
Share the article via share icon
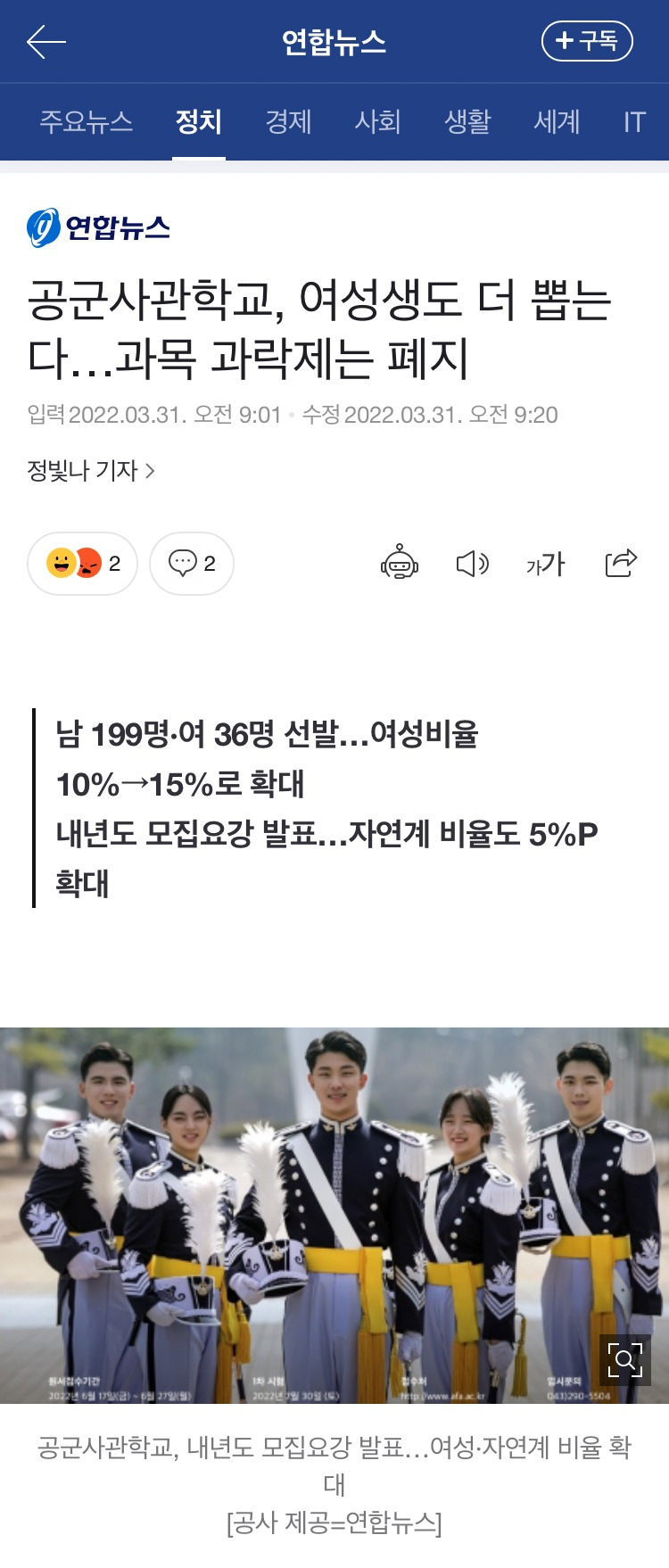coord(621,563)
